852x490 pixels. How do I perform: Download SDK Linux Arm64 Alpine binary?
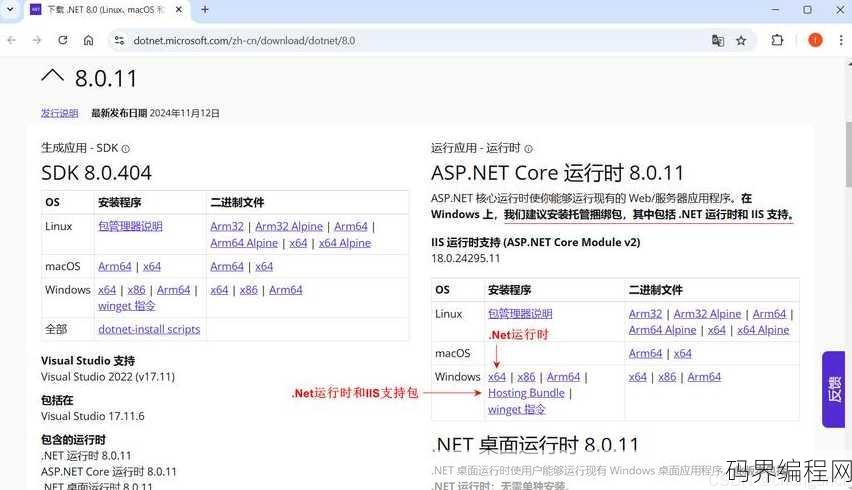pyautogui.click(x=244, y=243)
